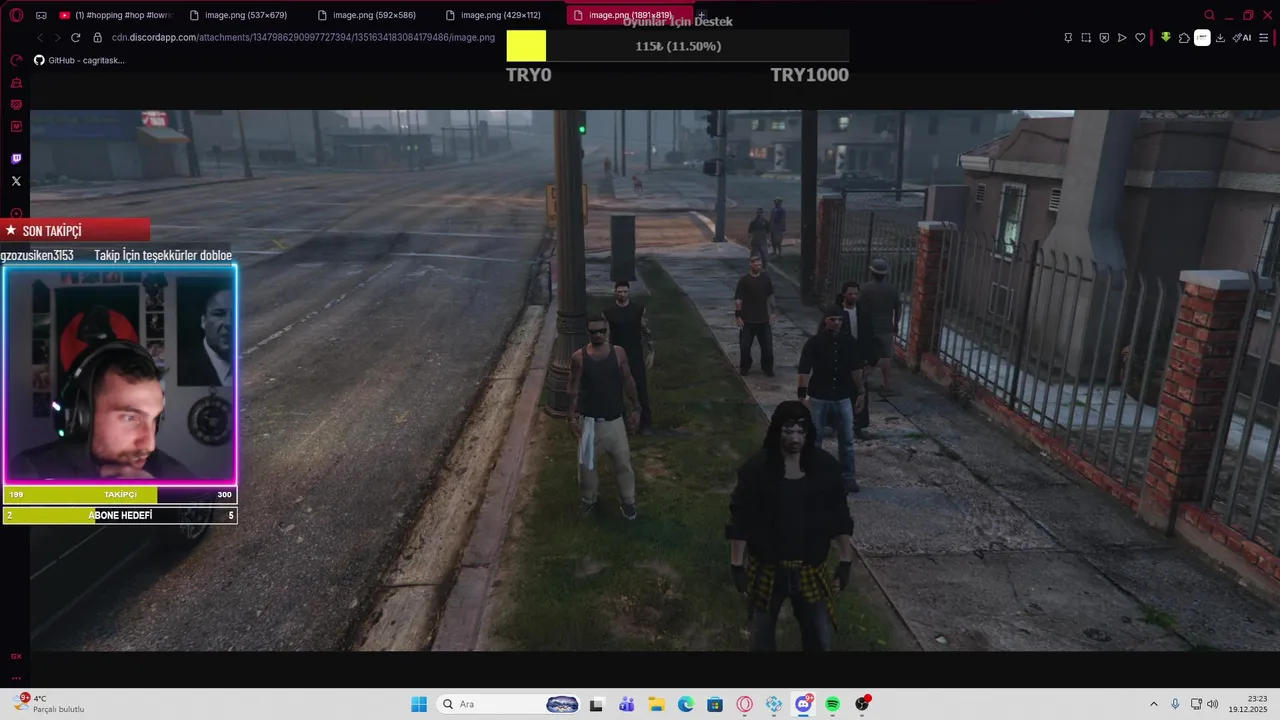Click the yellow donation progress bar
The image size is (1280, 720).
pyautogui.click(x=677, y=46)
